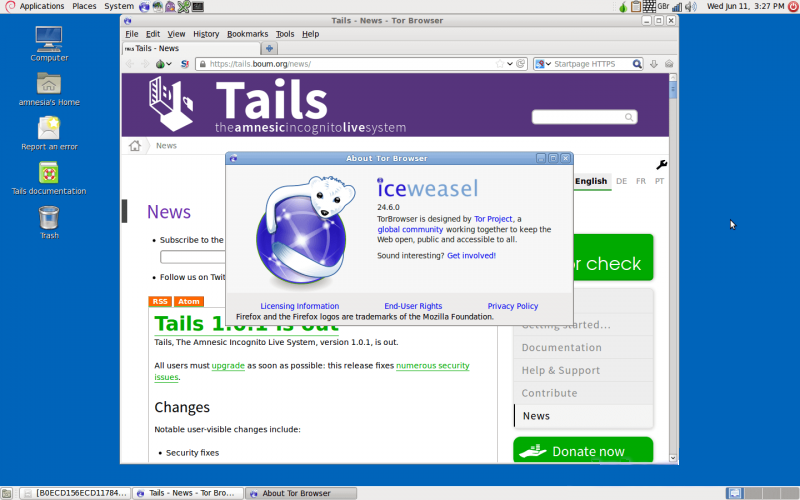This screenshot has width=800, height=500.
Task: Click the bookmark star in URL bar
Action: click(500, 64)
